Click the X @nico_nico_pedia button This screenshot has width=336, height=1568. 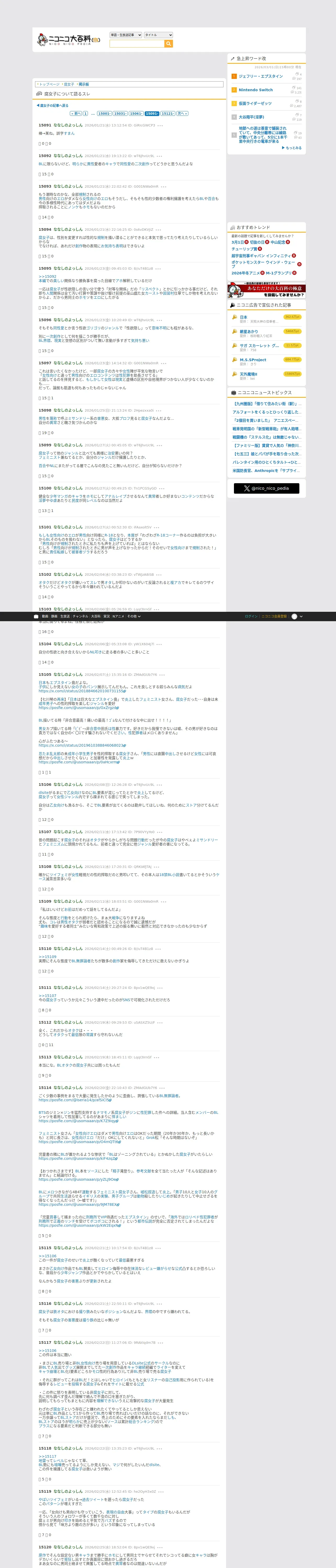click(266, 488)
